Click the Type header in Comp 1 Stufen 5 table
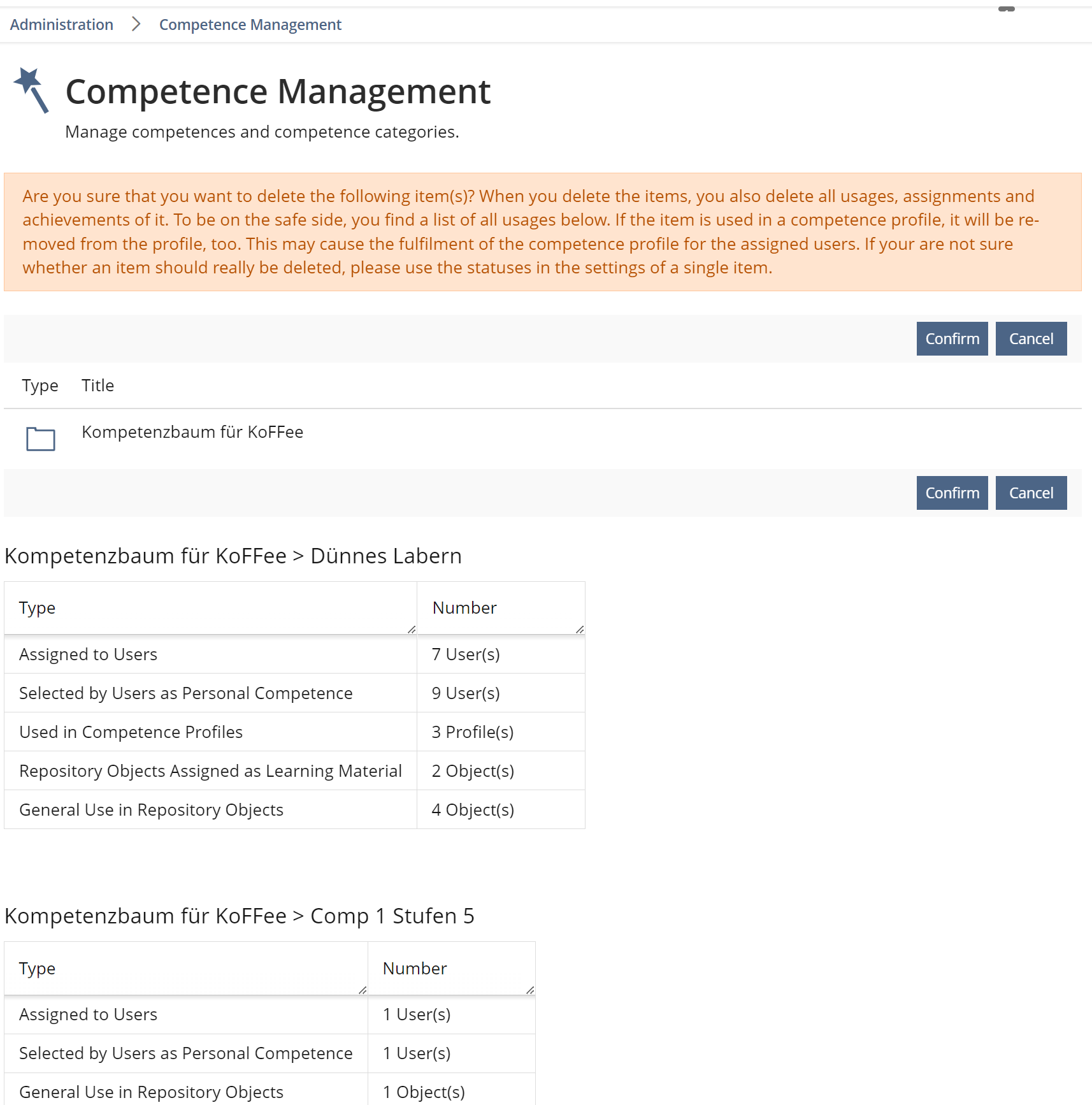This screenshot has height=1105, width=1092. 38,969
